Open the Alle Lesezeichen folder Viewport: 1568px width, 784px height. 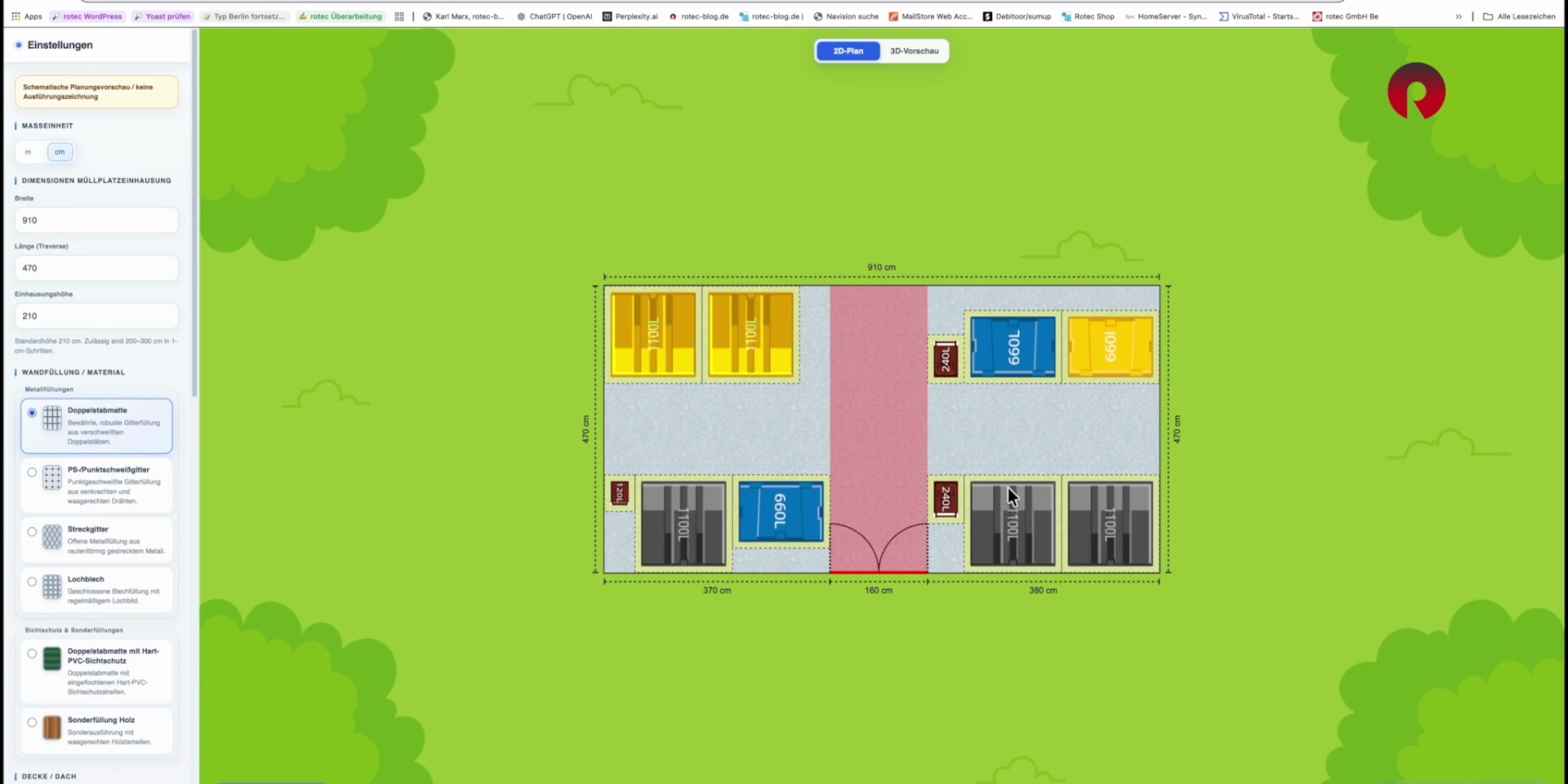tap(1519, 16)
